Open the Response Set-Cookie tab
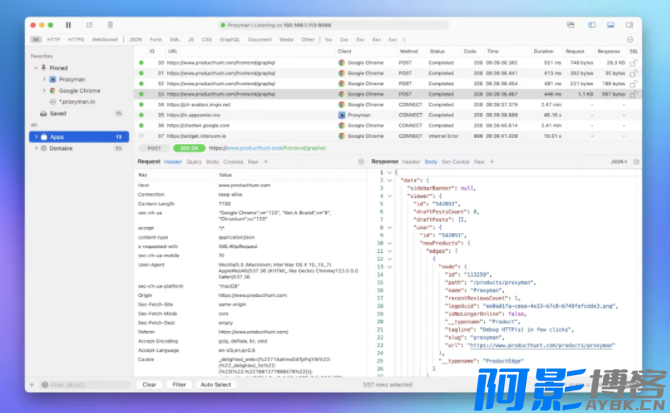Screen dimensions: 670x413 [455, 162]
